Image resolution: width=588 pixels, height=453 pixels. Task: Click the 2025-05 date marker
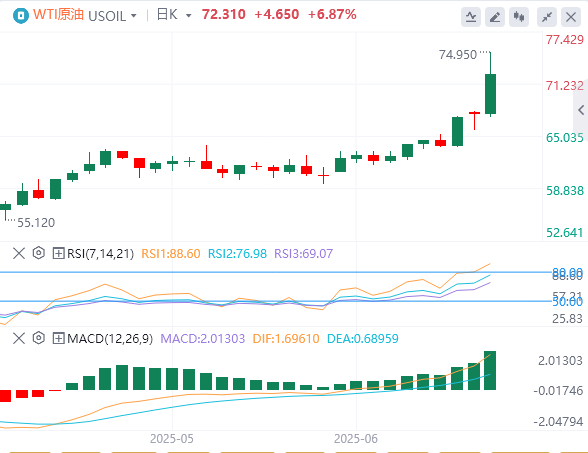172,439
